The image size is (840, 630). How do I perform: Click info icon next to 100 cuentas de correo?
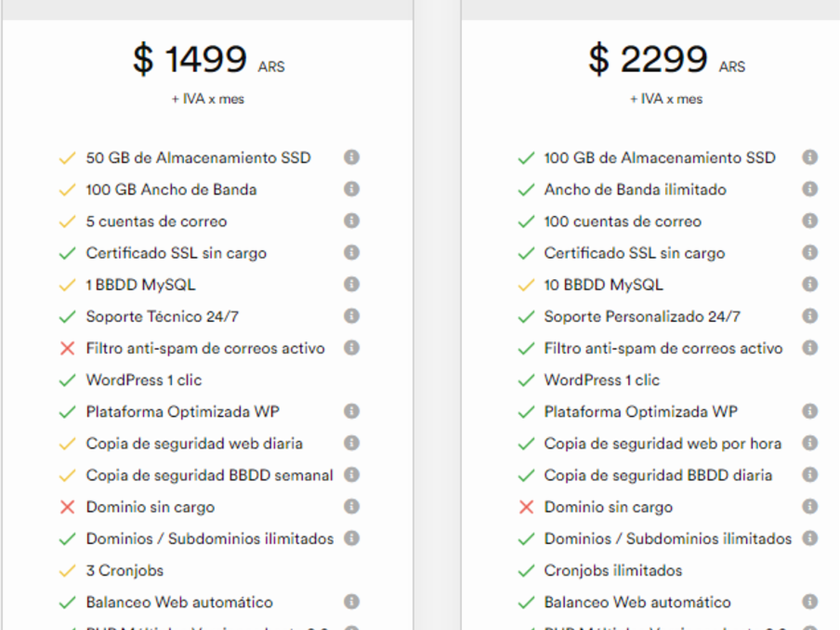[810, 221]
